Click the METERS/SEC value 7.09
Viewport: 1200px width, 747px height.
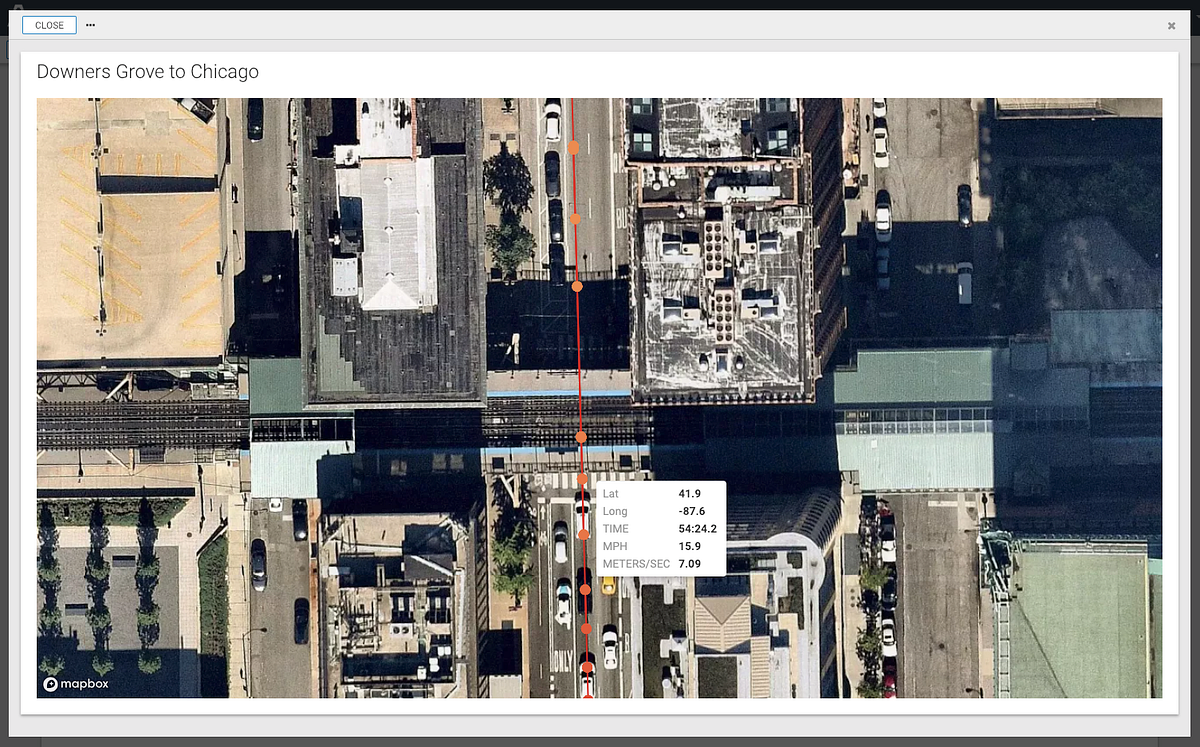point(689,564)
